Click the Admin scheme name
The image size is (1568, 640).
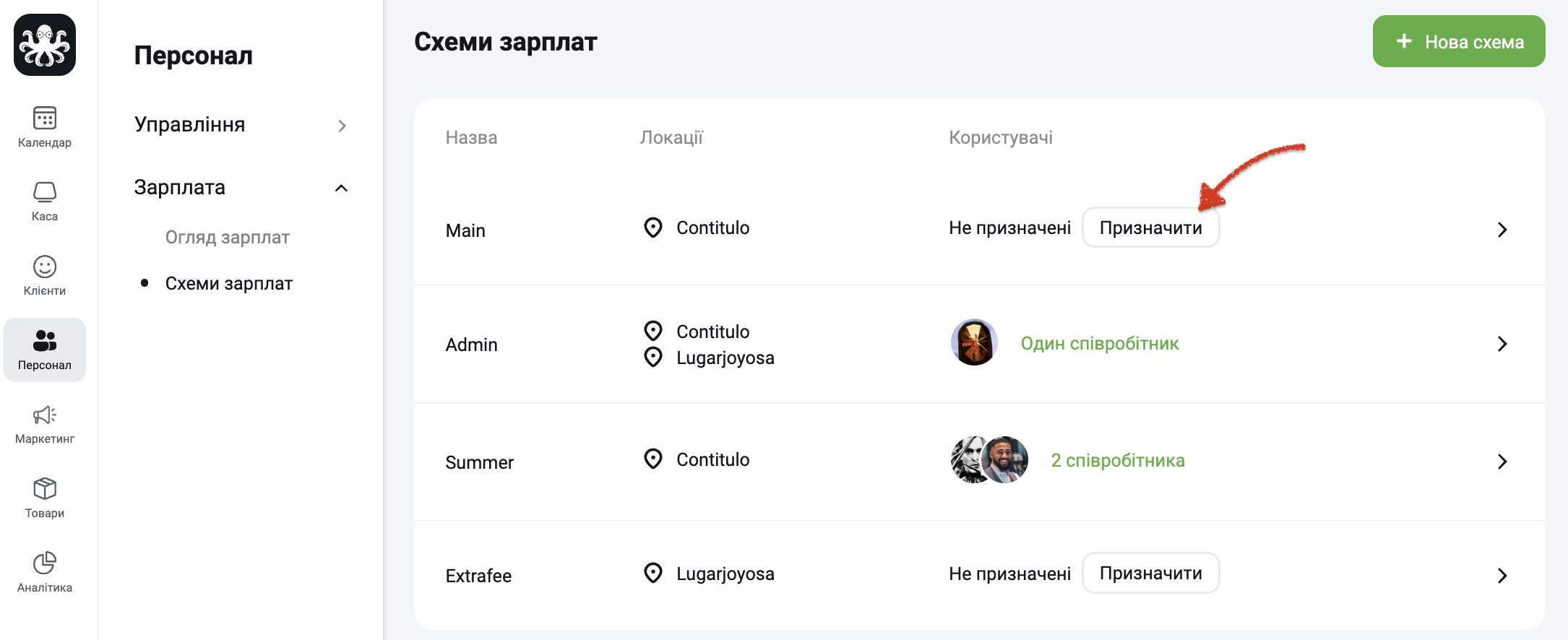click(472, 345)
